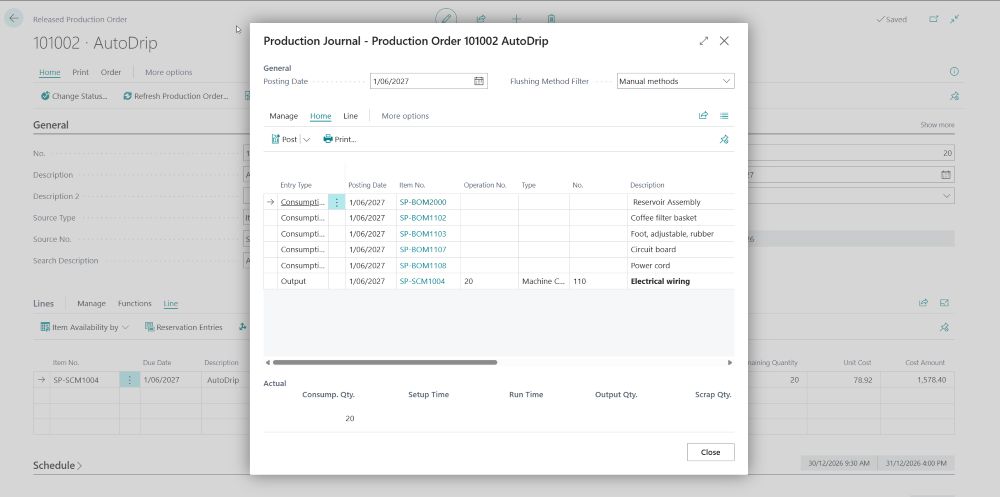1000x497 pixels.
Task: Open the Order menu on the order page
Action: [111, 72]
